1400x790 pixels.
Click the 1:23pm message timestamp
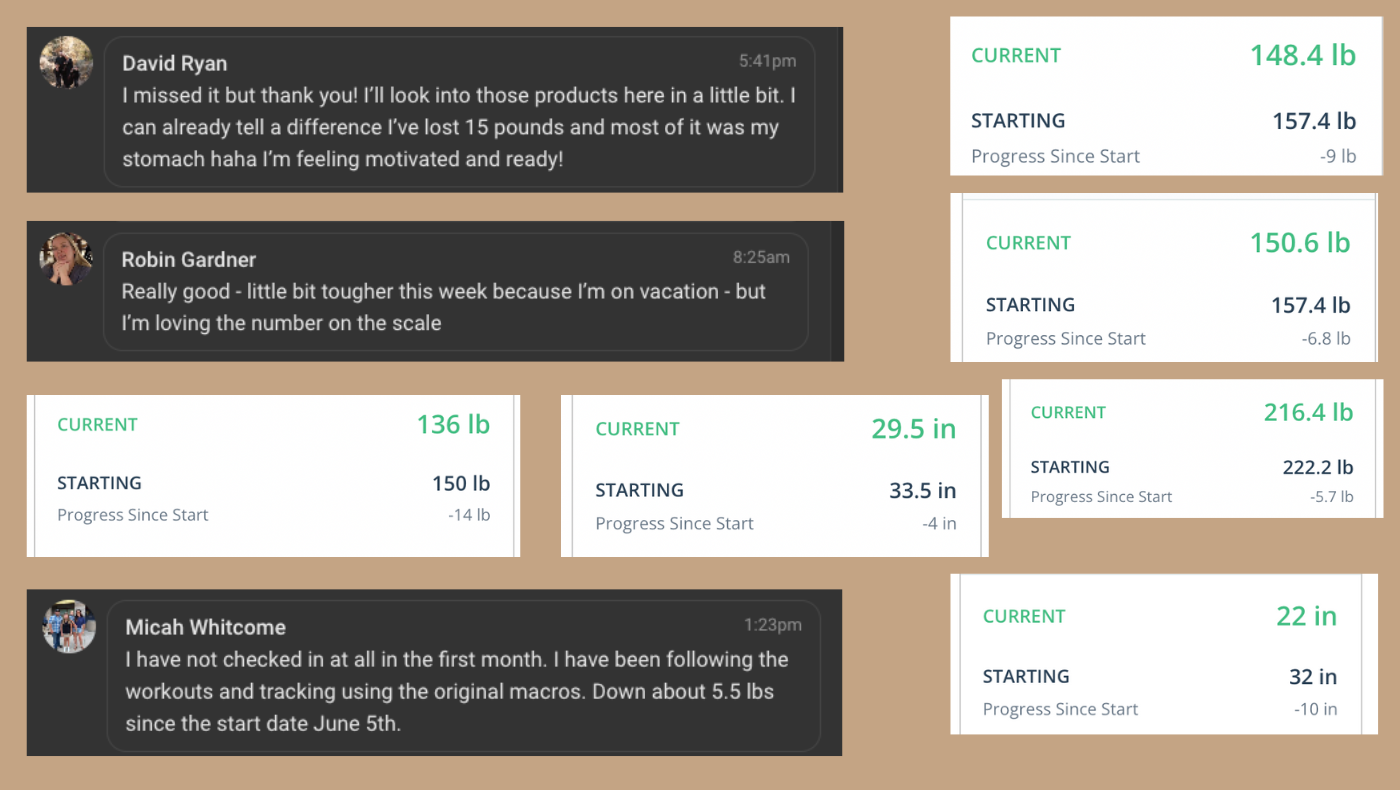pyautogui.click(x=773, y=625)
